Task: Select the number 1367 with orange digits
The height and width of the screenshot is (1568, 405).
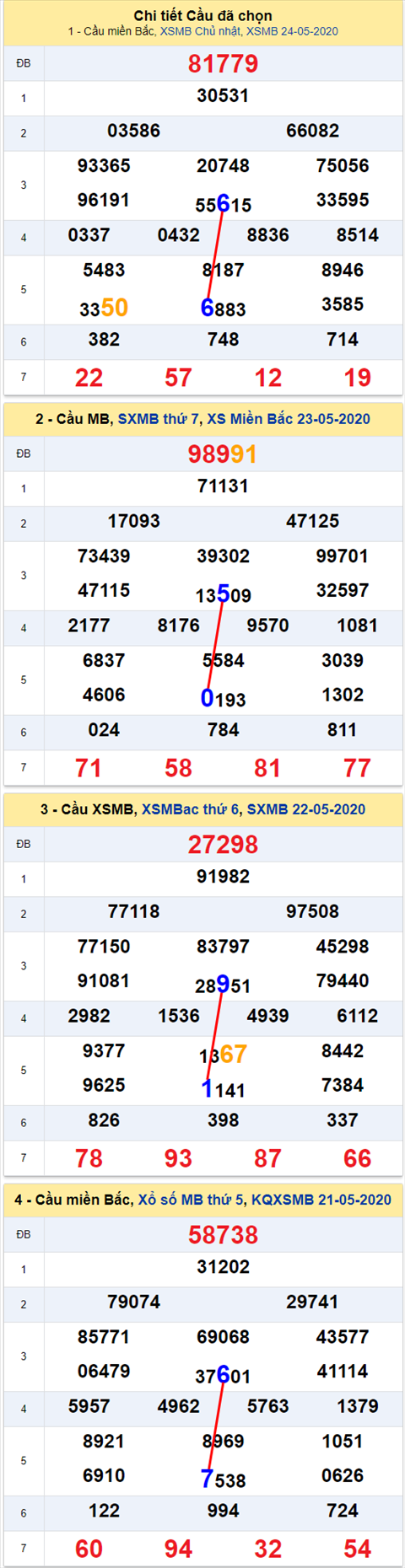Action: [223, 1055]
